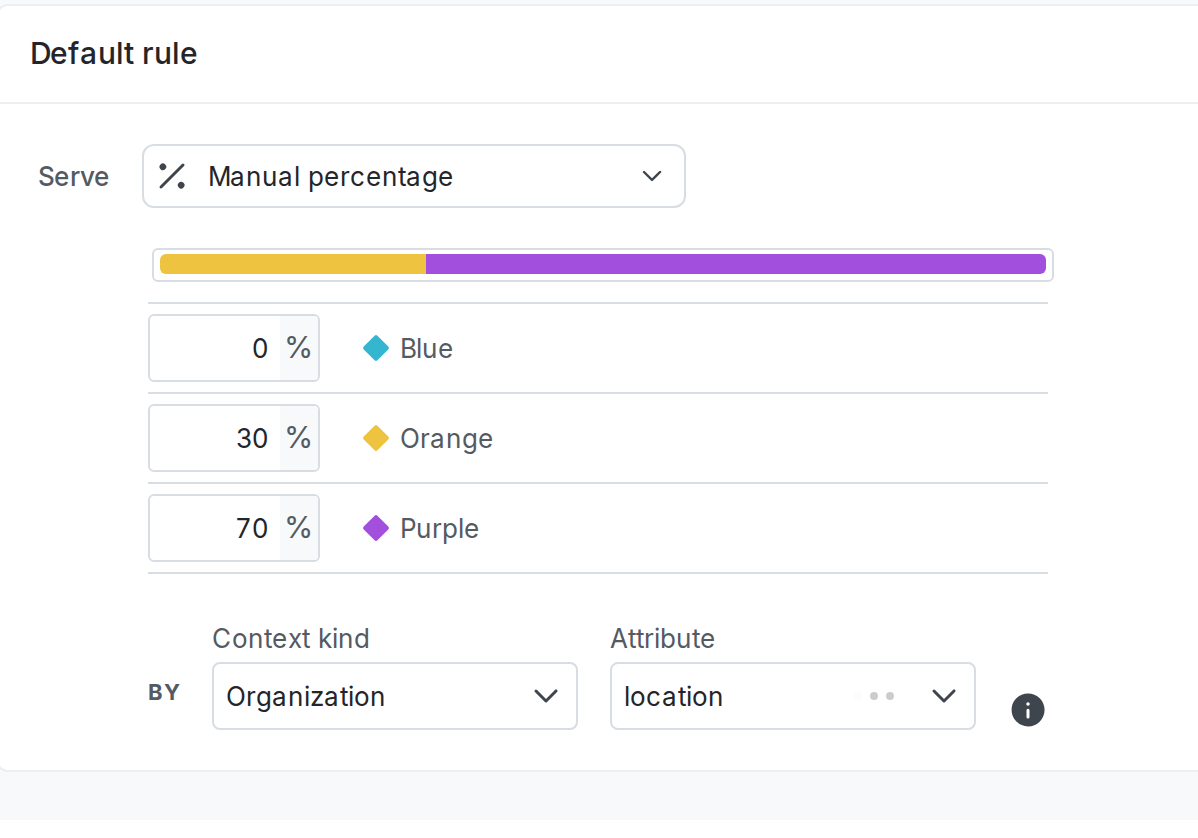Click the rollout percentage bar

[x=600, y=264]
